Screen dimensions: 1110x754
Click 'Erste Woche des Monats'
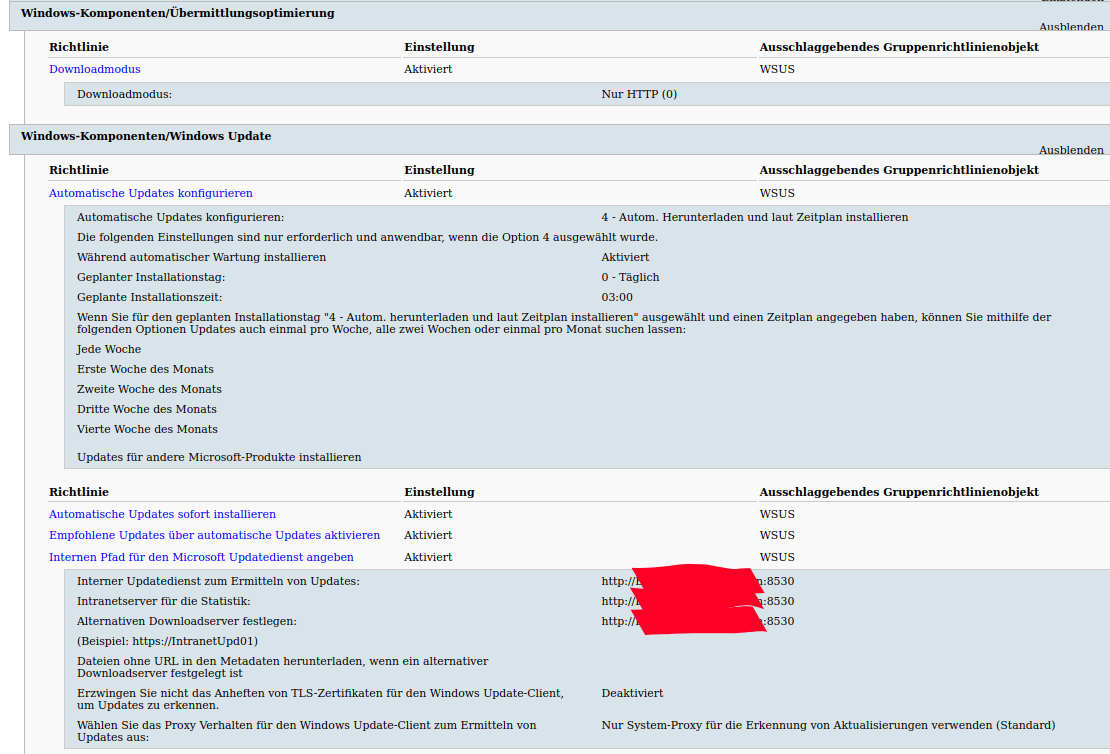point(145,369)
